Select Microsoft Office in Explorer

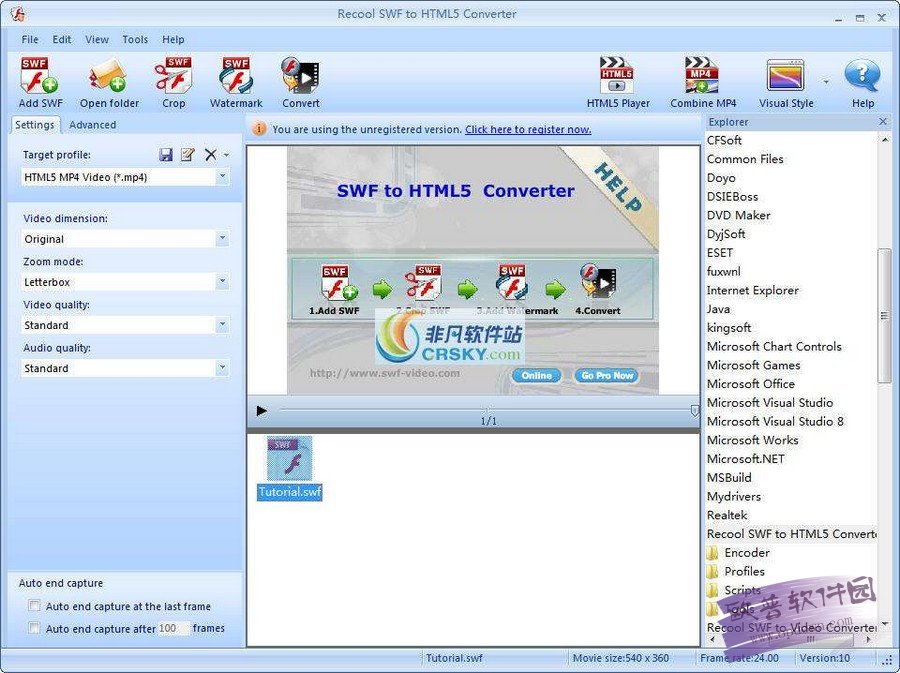coord(751,384)
